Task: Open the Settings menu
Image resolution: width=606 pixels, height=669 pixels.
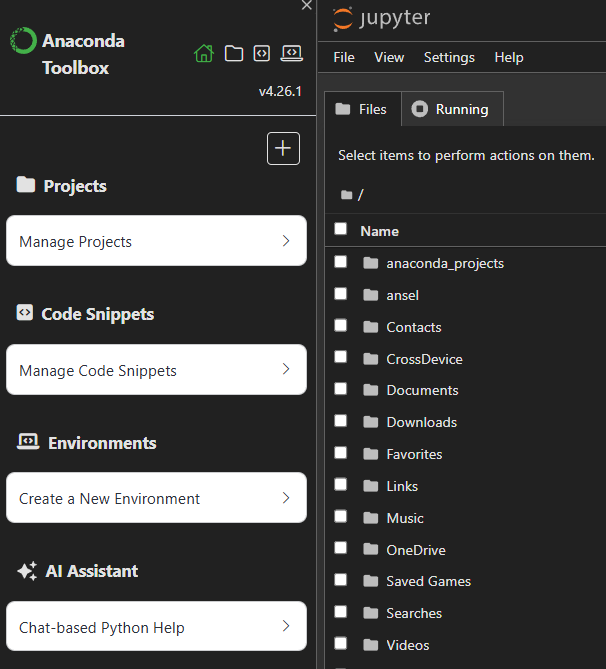Action: coord(449,57)
